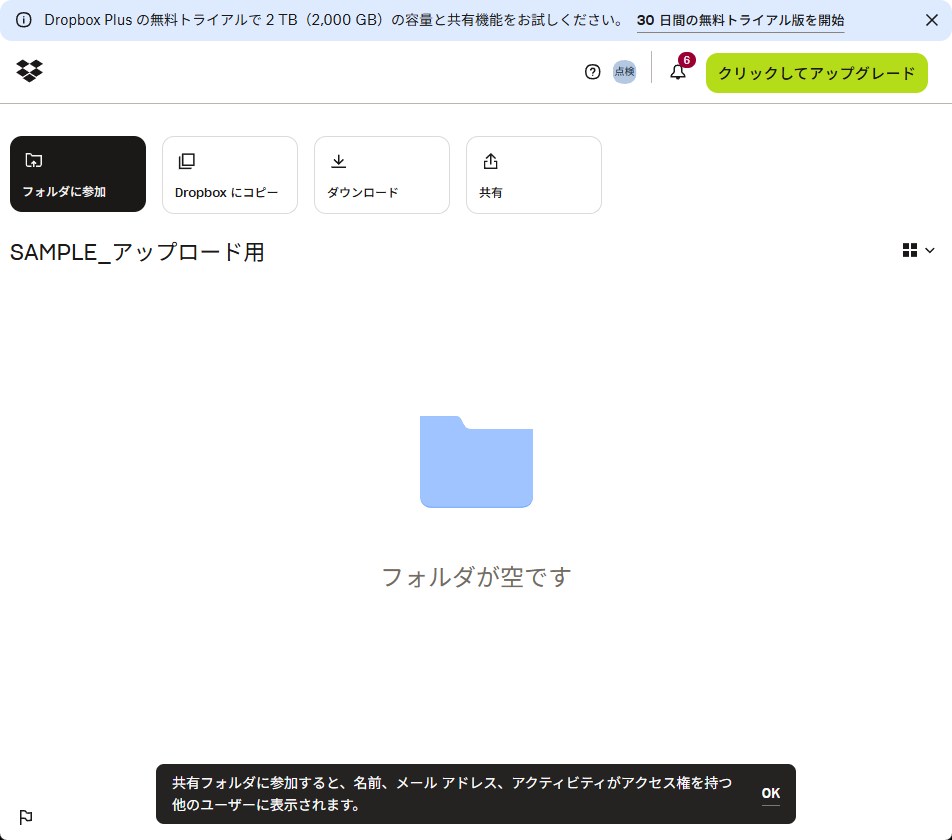This screenshot has height=840, width=952.
Task: Click the ダウンロード button
Action: click(382, 175)
